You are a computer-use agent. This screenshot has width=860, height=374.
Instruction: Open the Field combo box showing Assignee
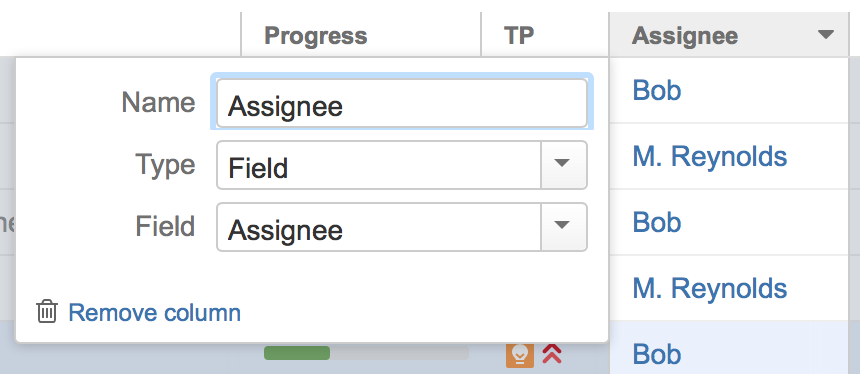(x=402, y=227)
